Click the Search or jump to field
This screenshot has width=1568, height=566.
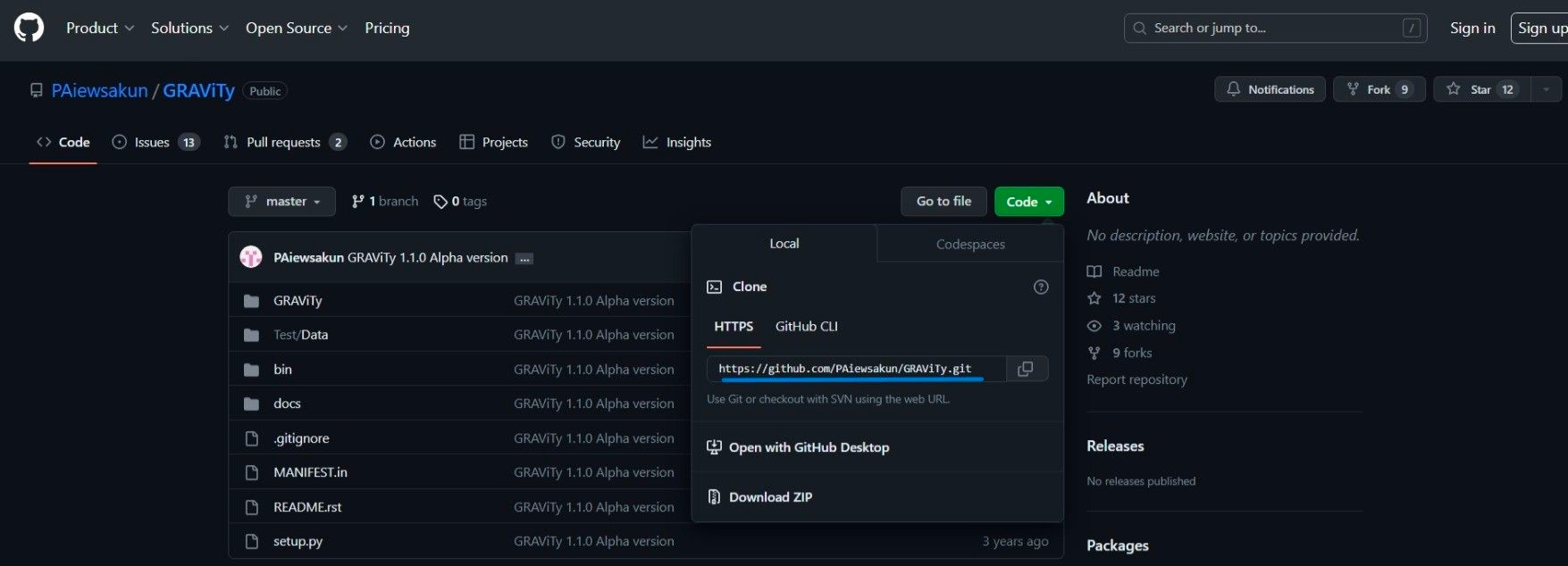coord(1275,28)
